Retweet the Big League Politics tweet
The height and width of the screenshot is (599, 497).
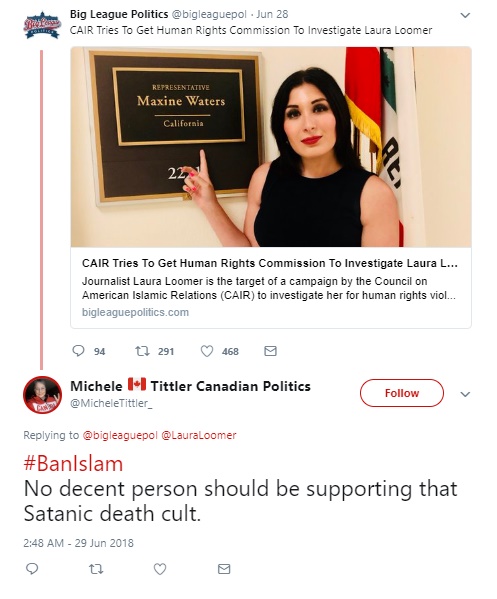[142, 351]
